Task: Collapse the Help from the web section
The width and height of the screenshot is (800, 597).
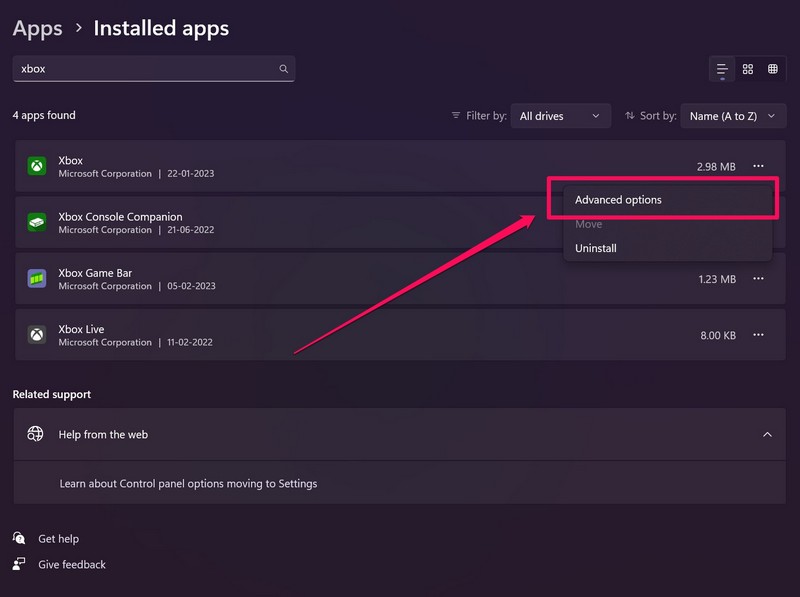Action: (767, 435)
